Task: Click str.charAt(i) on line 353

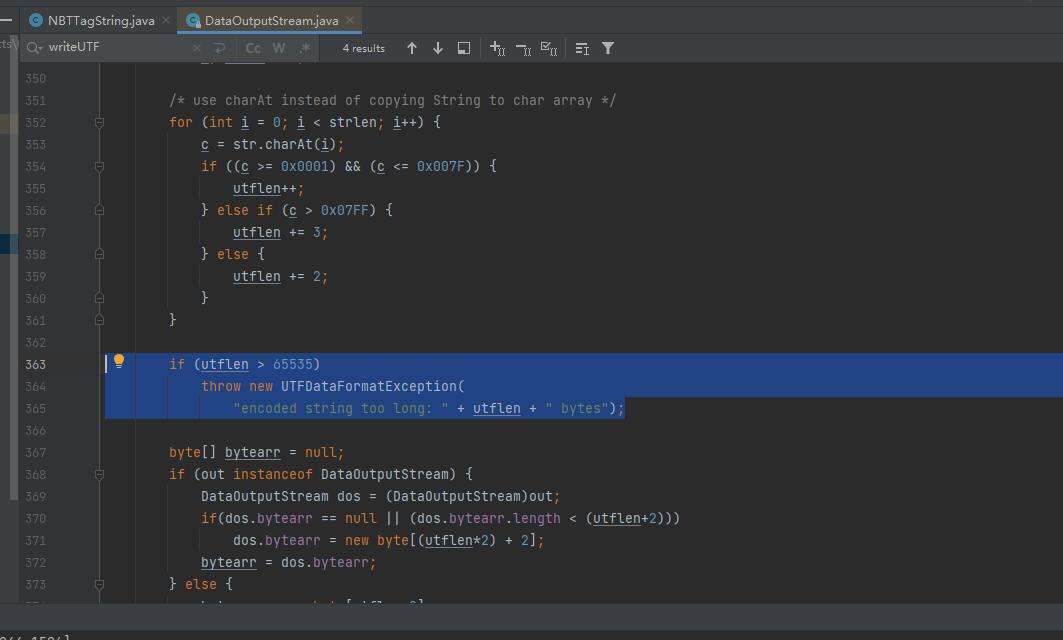Action: pyautogui.click(x=284, y=144)
